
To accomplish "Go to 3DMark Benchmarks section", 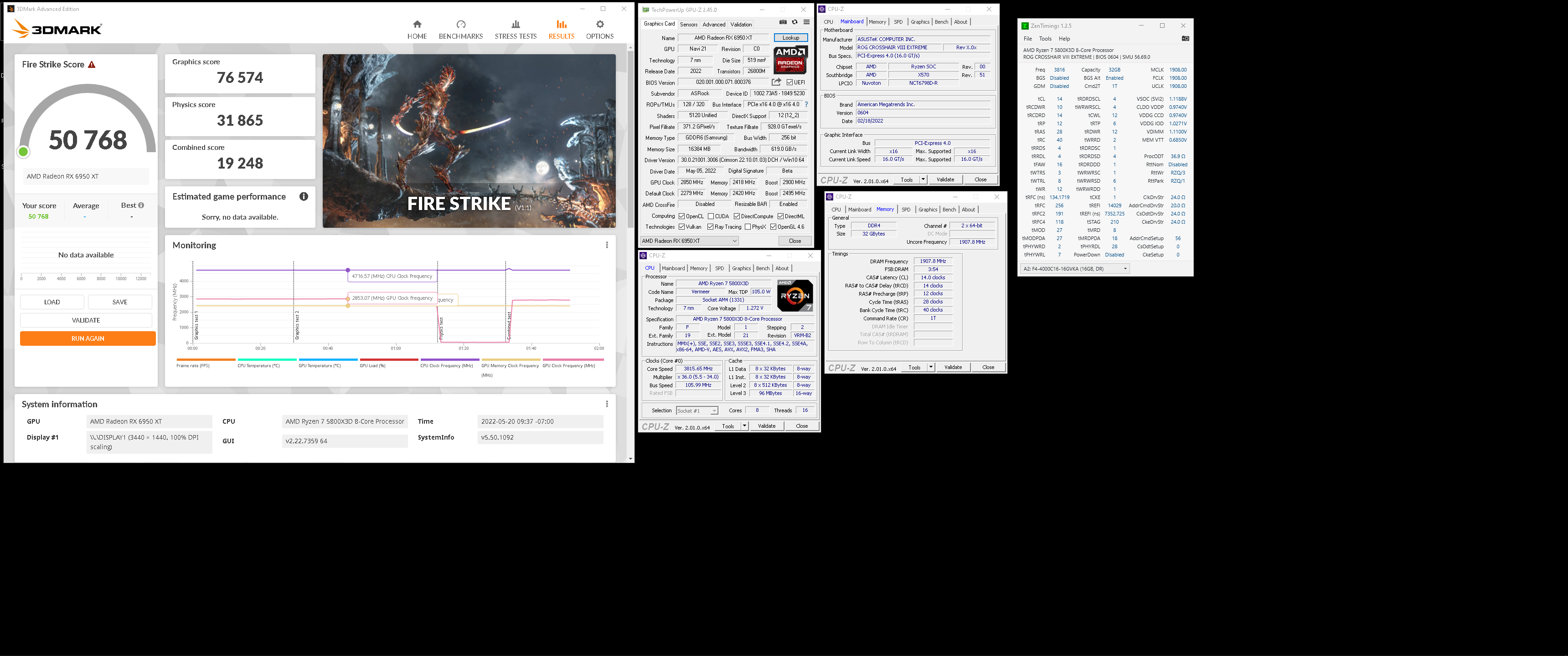I will (x=461, y=29).
